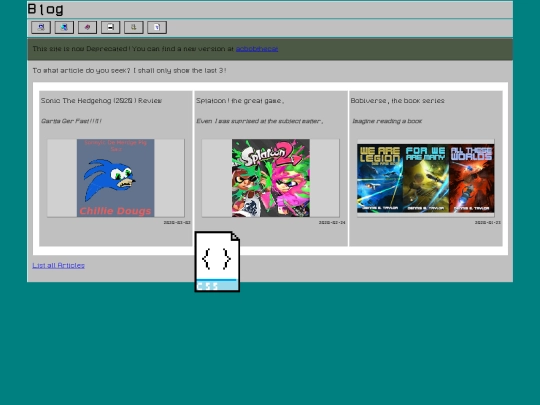
Task: Click the date under the Sonic article
Action: [177, 222]
